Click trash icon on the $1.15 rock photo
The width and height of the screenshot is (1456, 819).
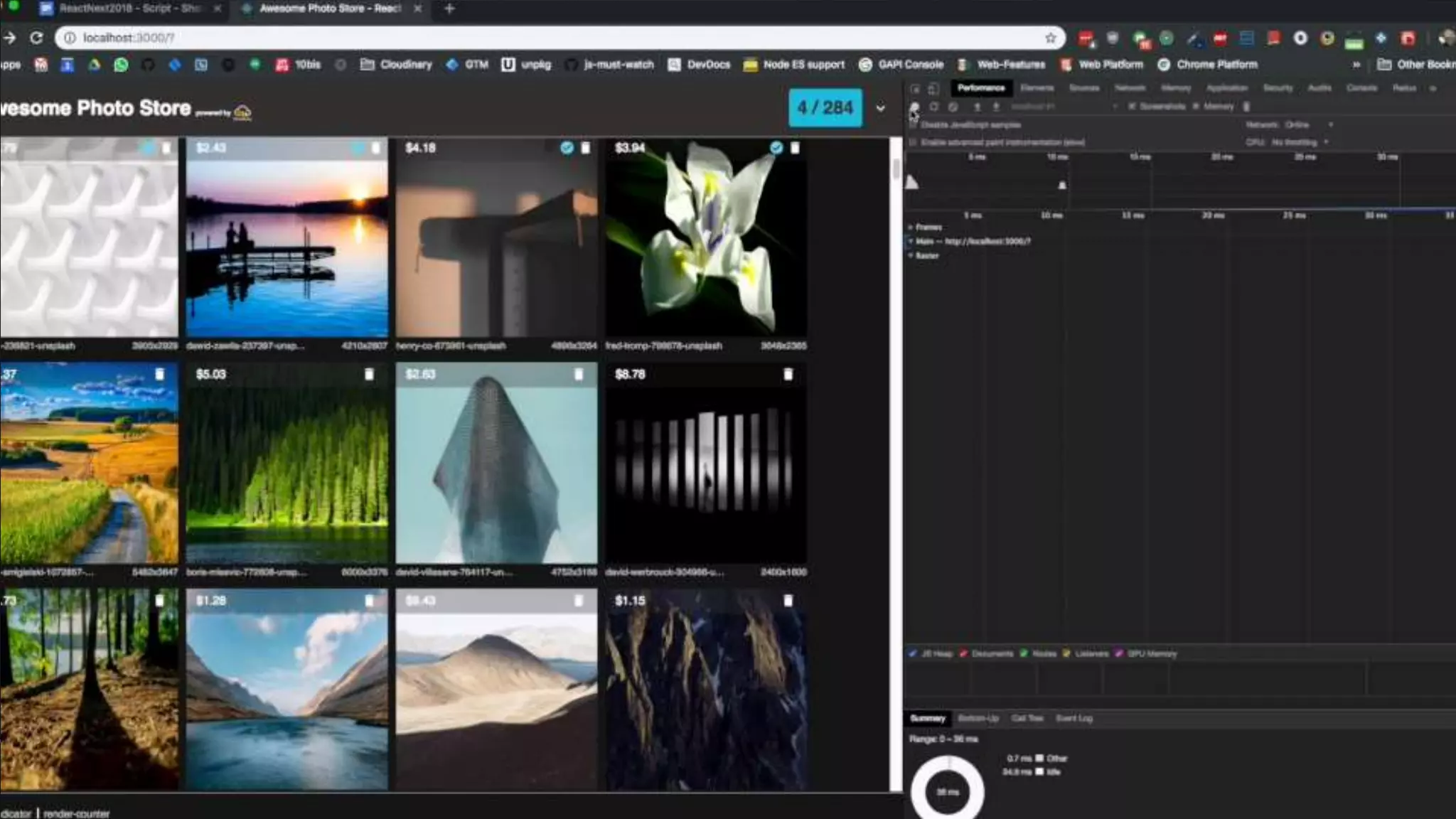(788, 601)
